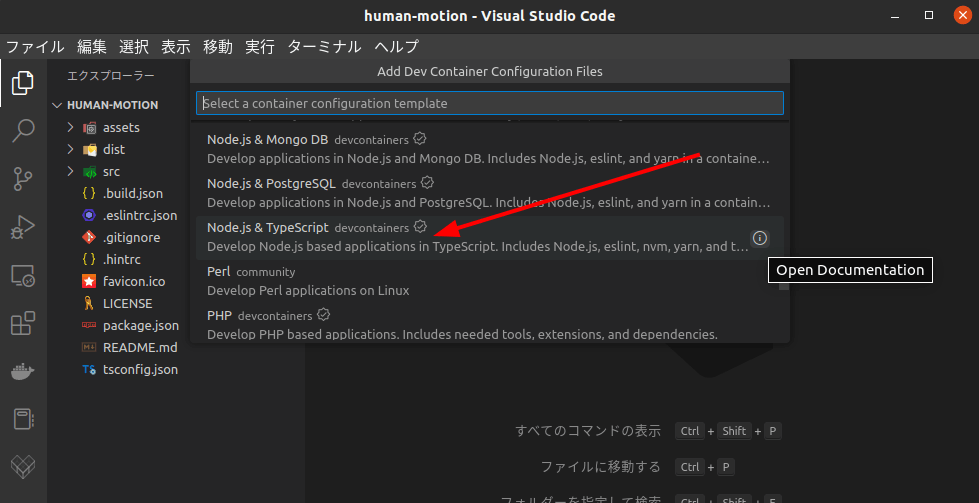This screenshot has width=979, height=503.
Task: Open the 移動 menu
Action: [x=218, y=47]
